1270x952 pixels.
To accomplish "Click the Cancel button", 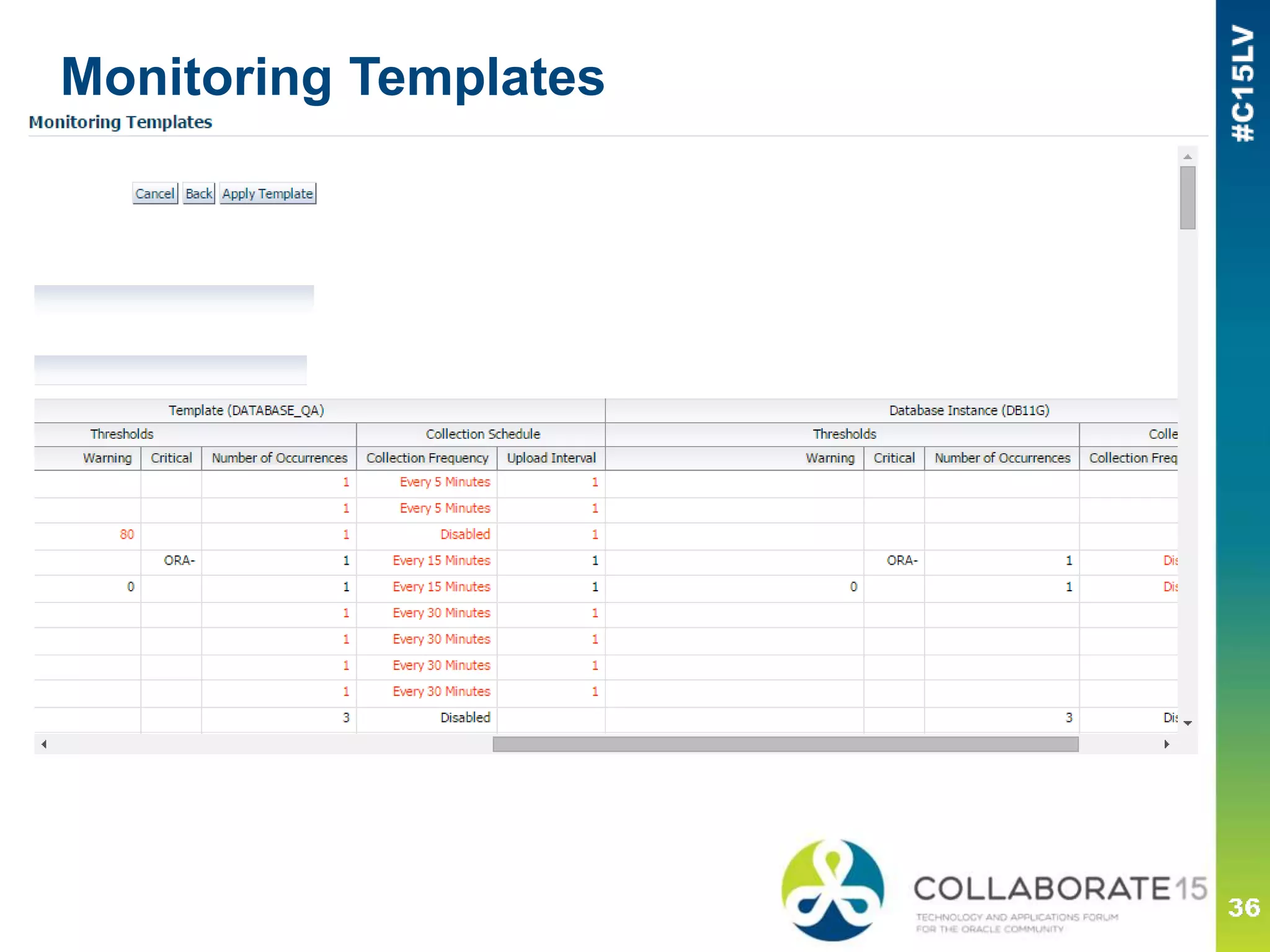I will [x=155, y=193].
